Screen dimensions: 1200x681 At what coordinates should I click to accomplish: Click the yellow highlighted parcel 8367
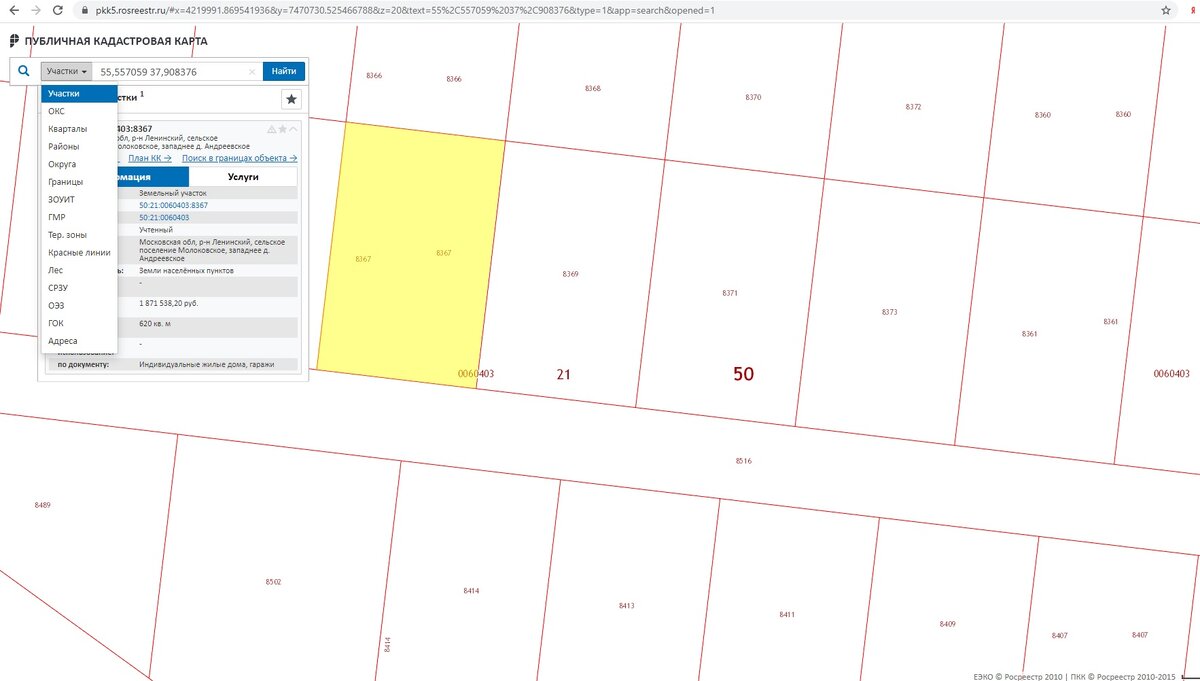(x=410, y=255)
